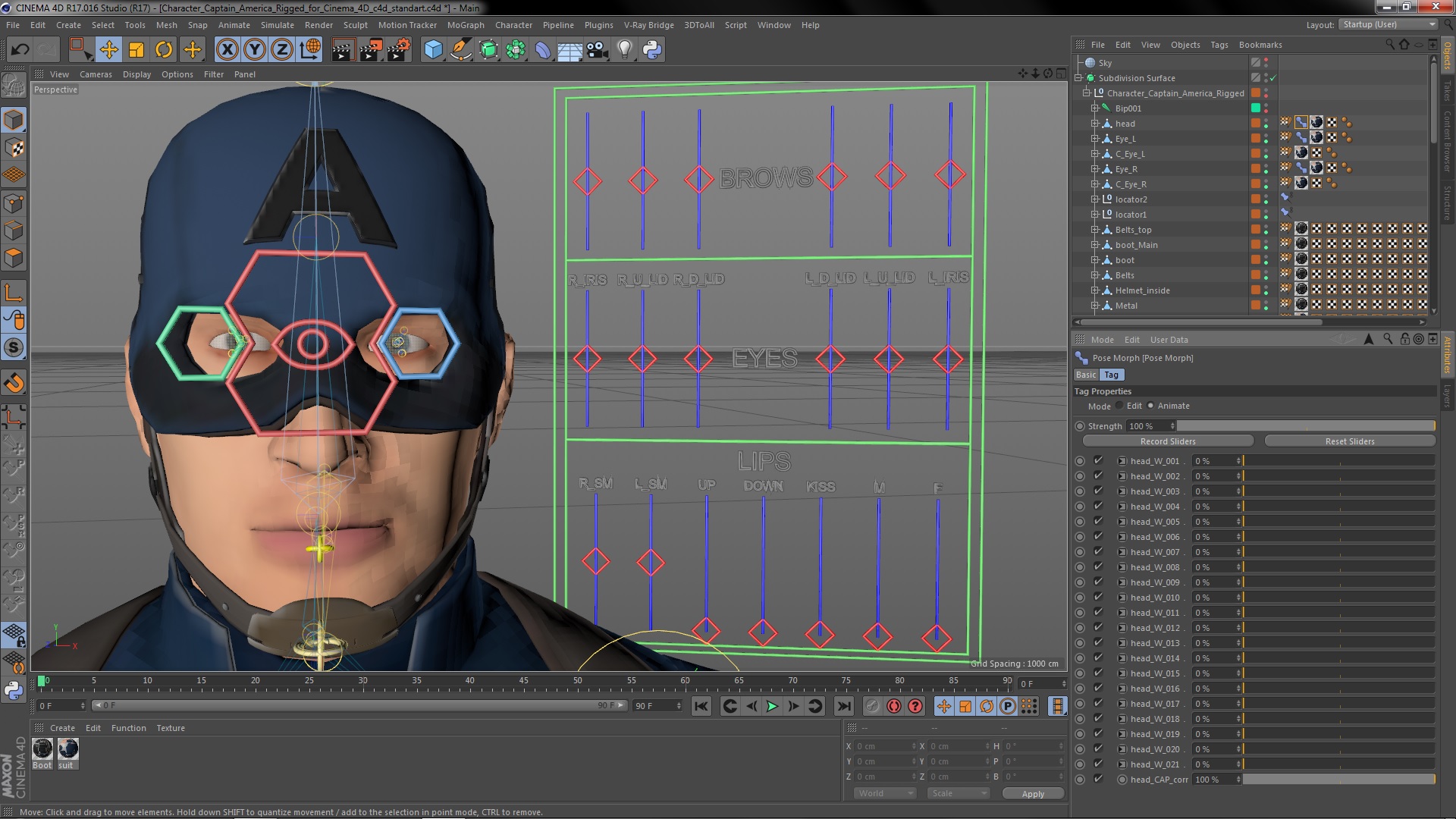Toggle Z axis lock
The height and width of the screenshot is (819, 1456).
pos(282,50)
